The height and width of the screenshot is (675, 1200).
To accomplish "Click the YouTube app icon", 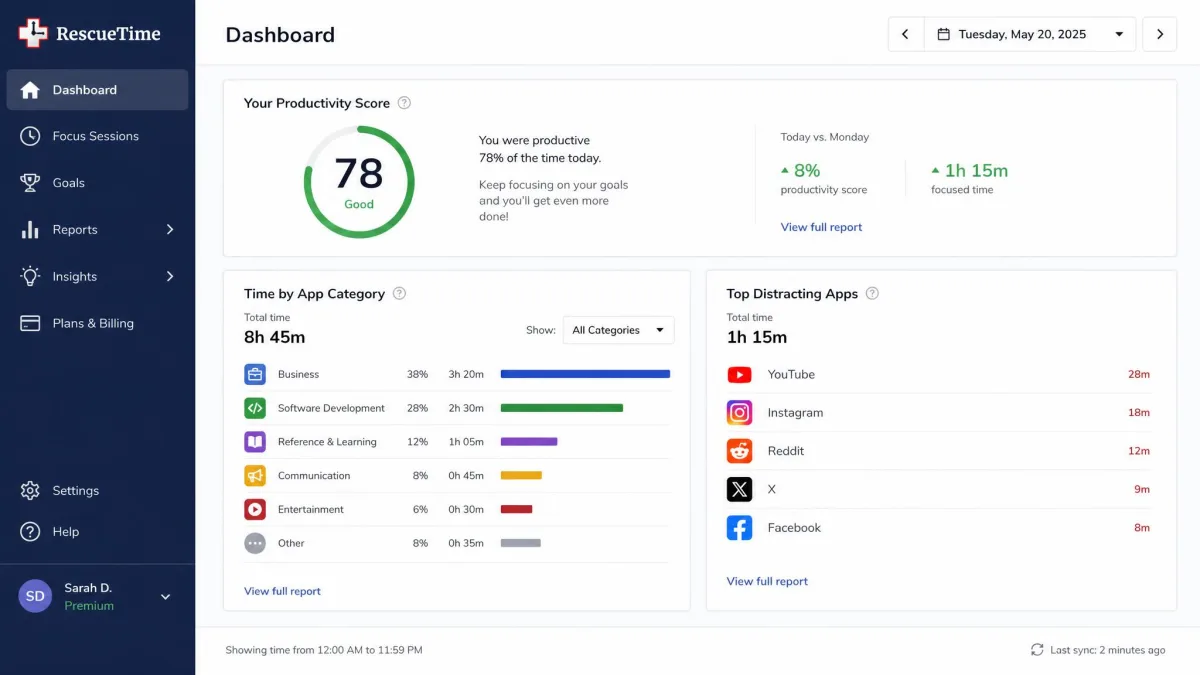I will (739, 375).
